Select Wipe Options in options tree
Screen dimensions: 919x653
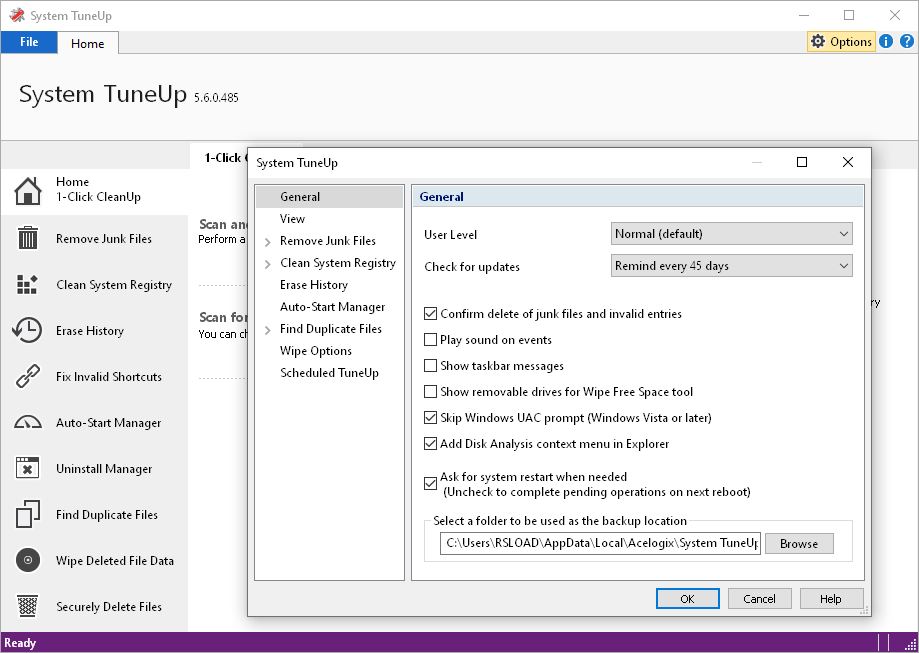tap(316, 351)
